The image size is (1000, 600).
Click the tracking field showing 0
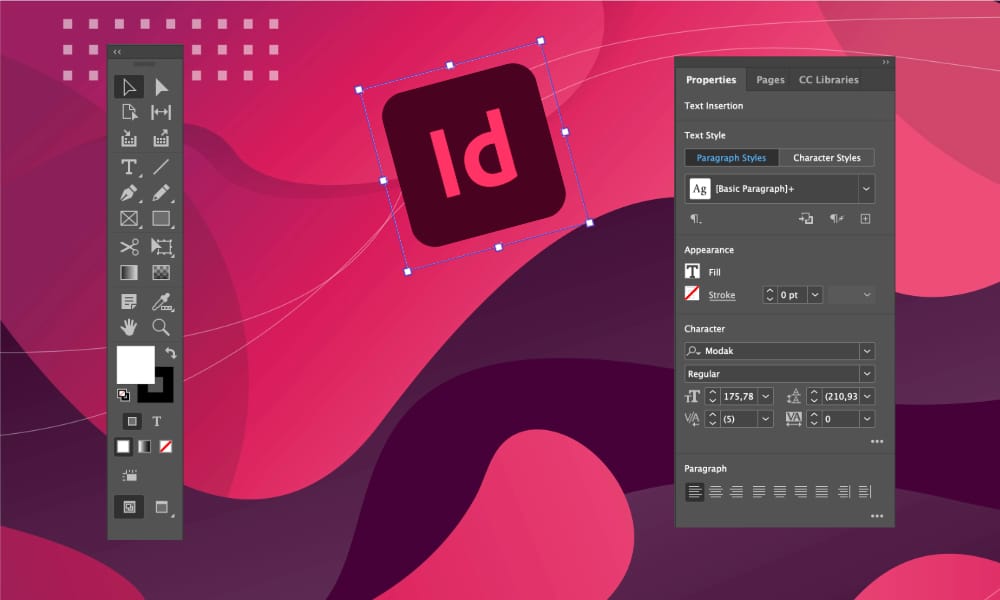pyautogui.click(x=841, y=419)
